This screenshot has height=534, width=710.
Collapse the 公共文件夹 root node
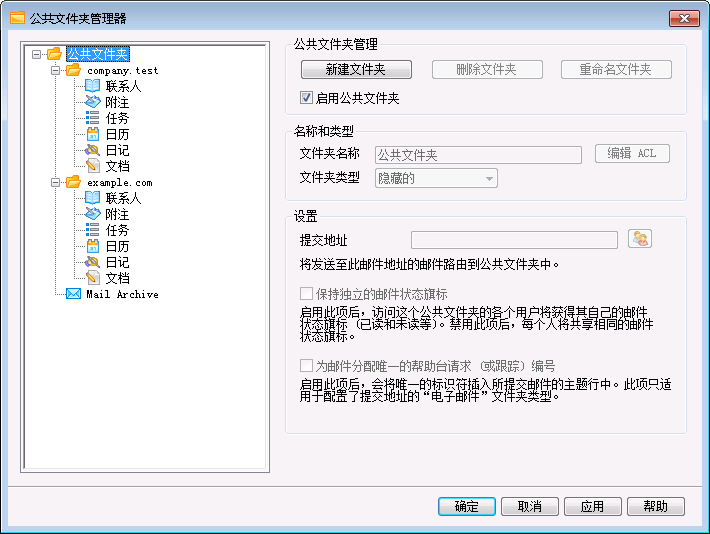(x=36, y=54)
